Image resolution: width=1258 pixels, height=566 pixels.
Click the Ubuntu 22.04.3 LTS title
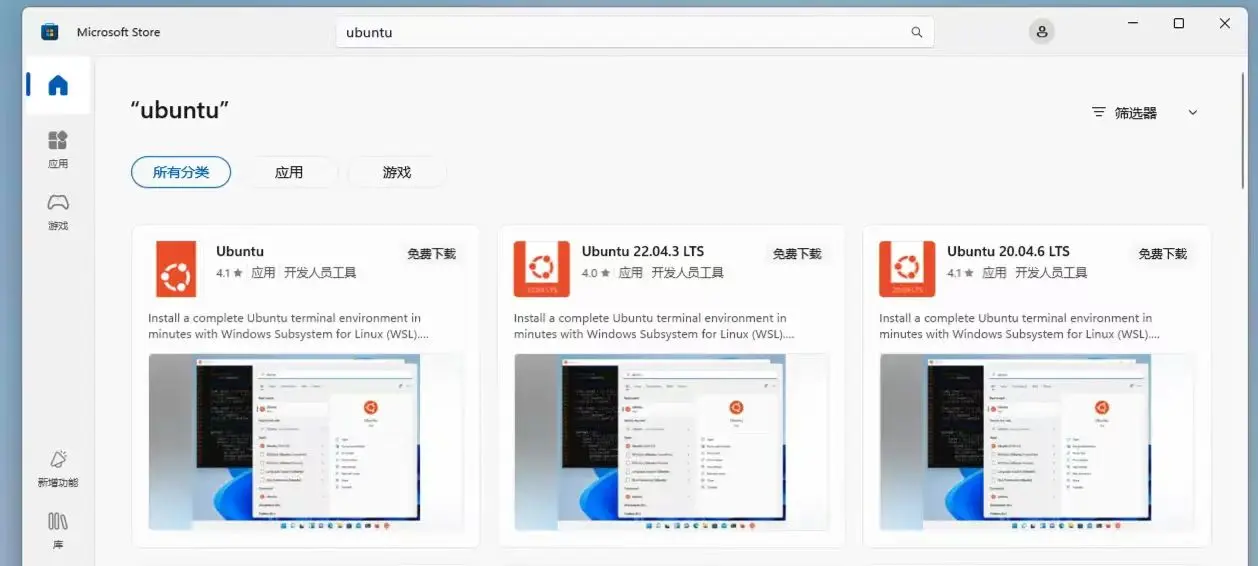[x=643, y=251]
